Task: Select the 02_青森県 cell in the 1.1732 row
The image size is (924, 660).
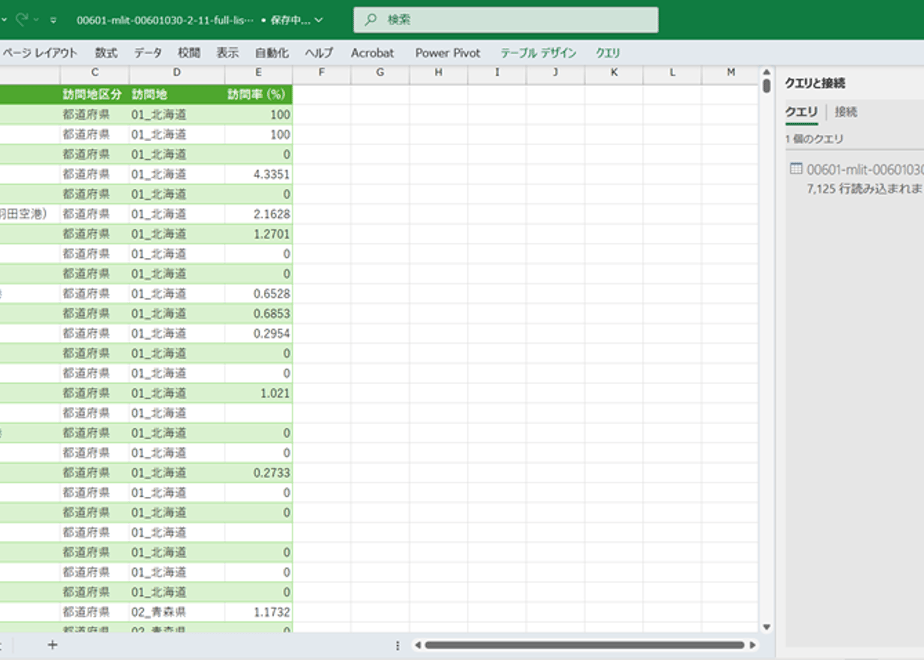Action: pyautogui.click(x=177, y=612)
